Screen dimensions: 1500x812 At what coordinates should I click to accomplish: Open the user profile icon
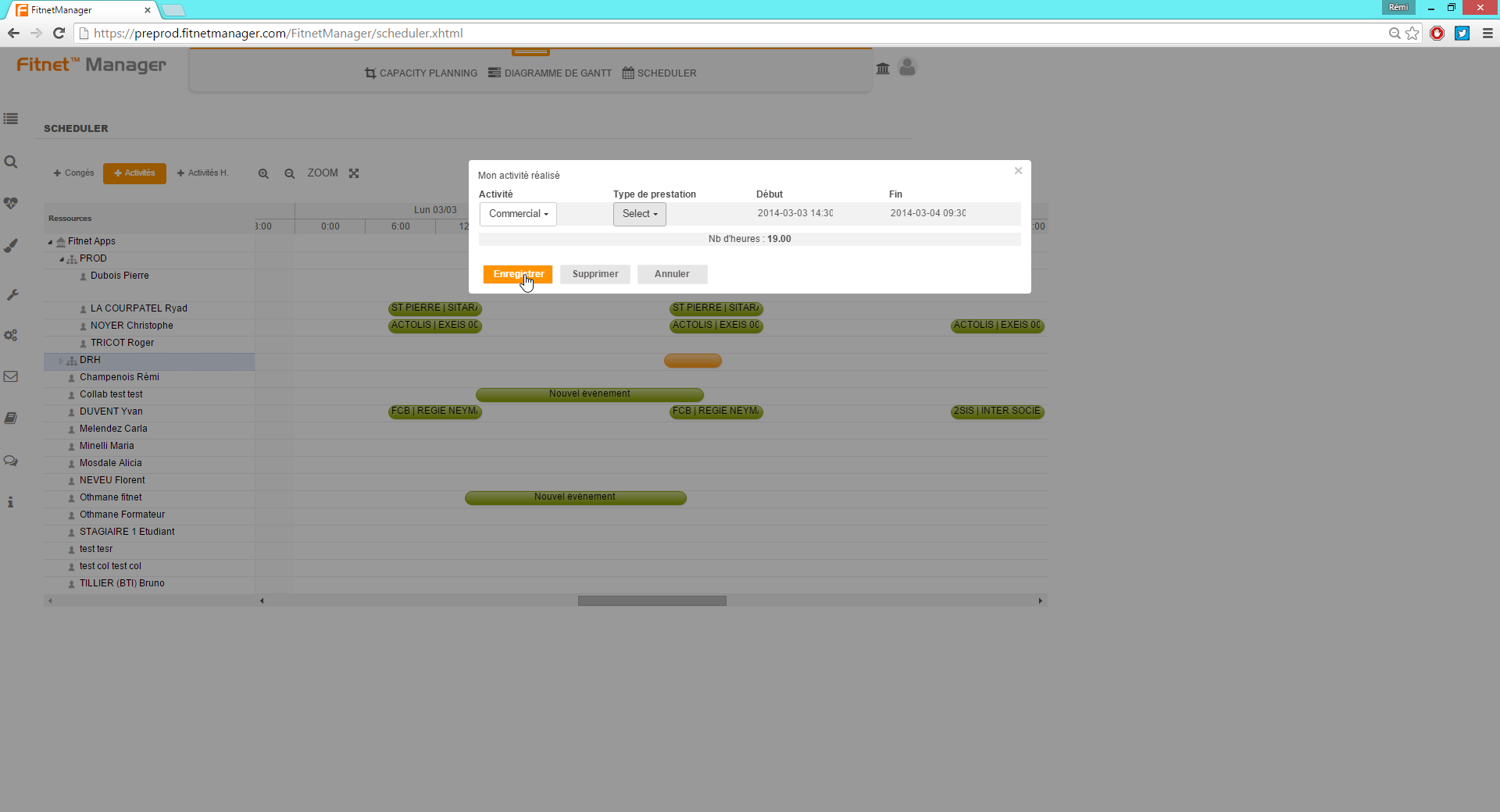(907, 68)
